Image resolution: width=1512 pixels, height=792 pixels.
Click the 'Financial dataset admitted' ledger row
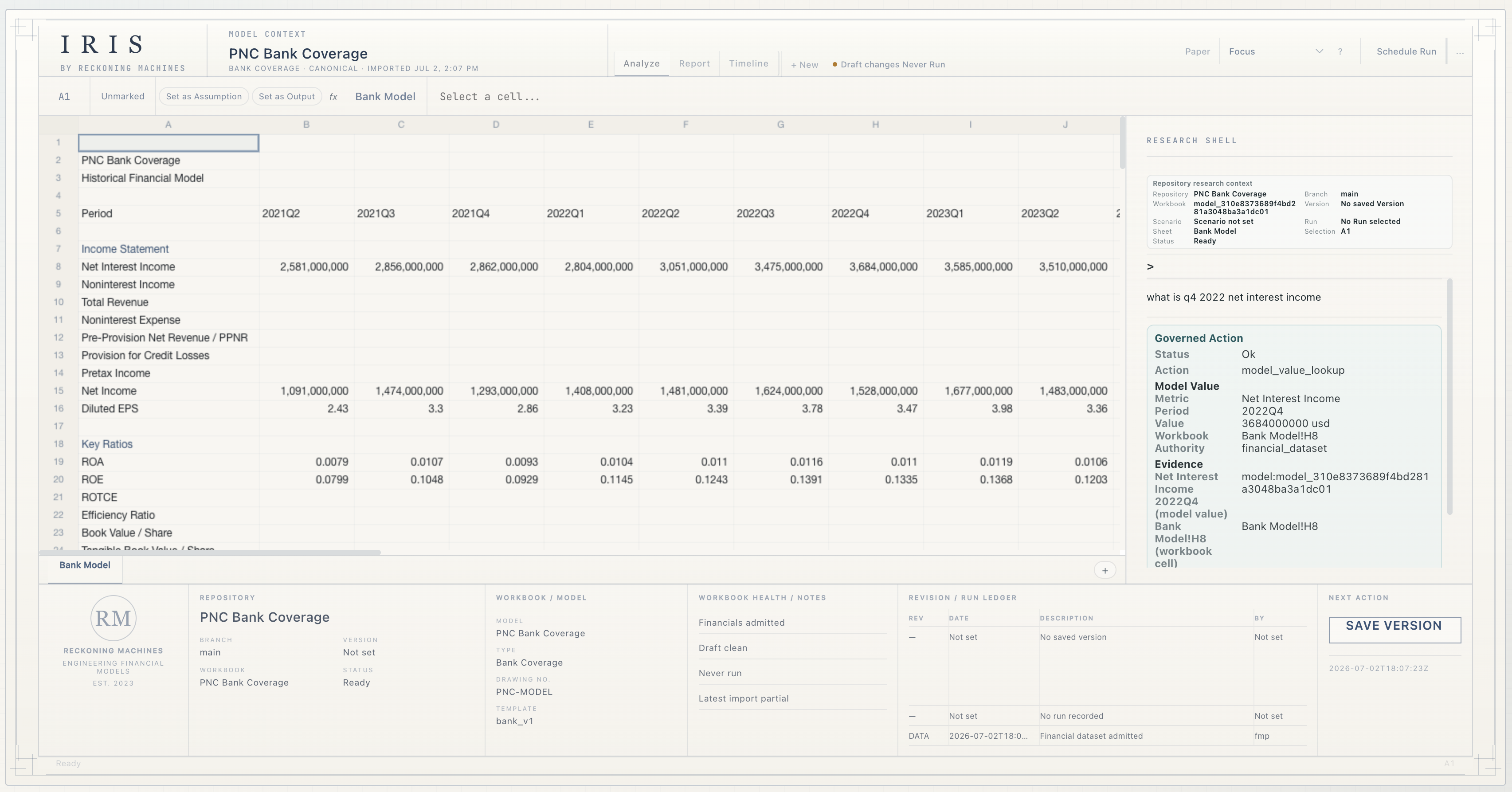(x=1107, y=736)
